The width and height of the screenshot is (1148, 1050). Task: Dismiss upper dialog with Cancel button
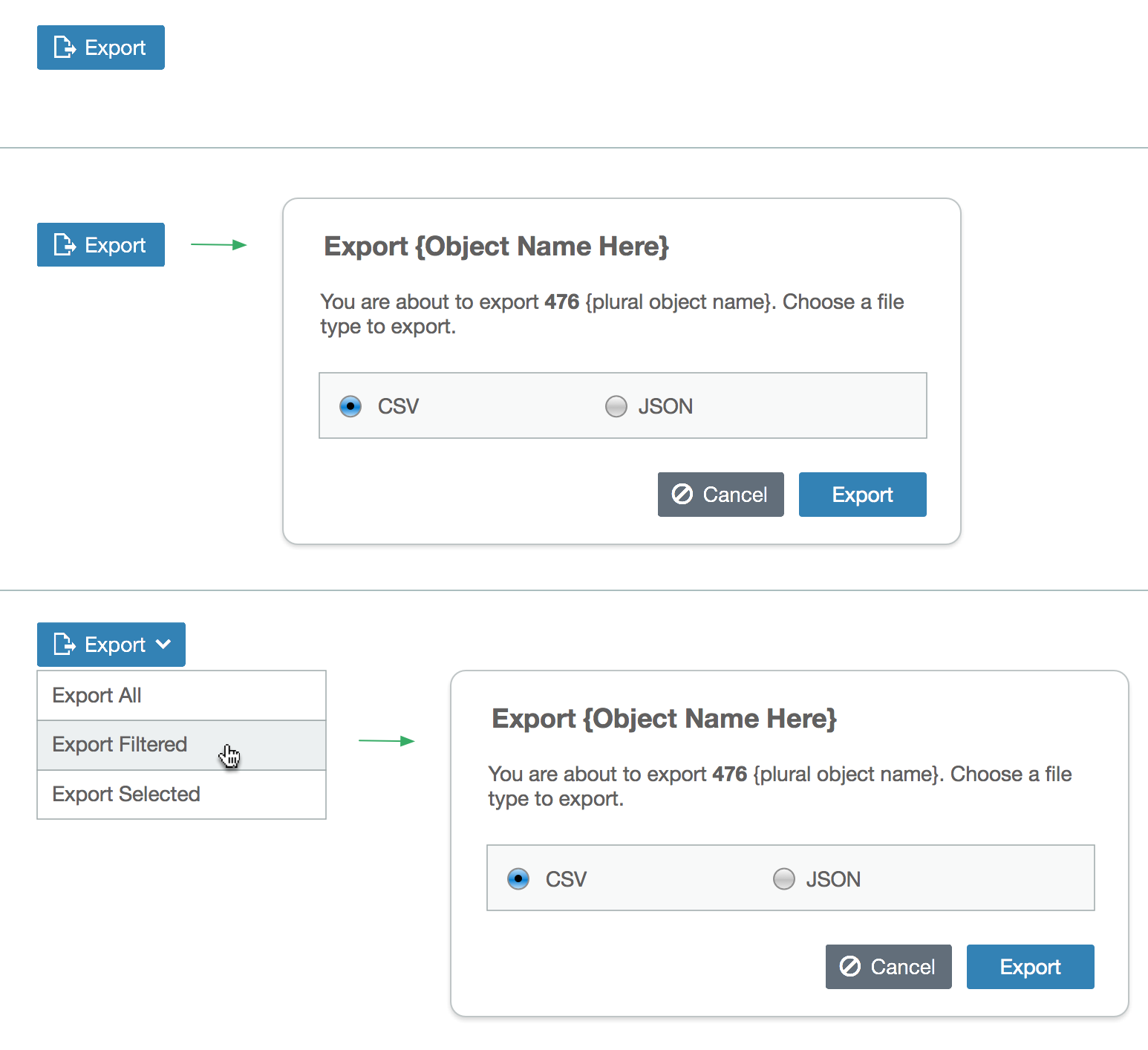point(721,495)
